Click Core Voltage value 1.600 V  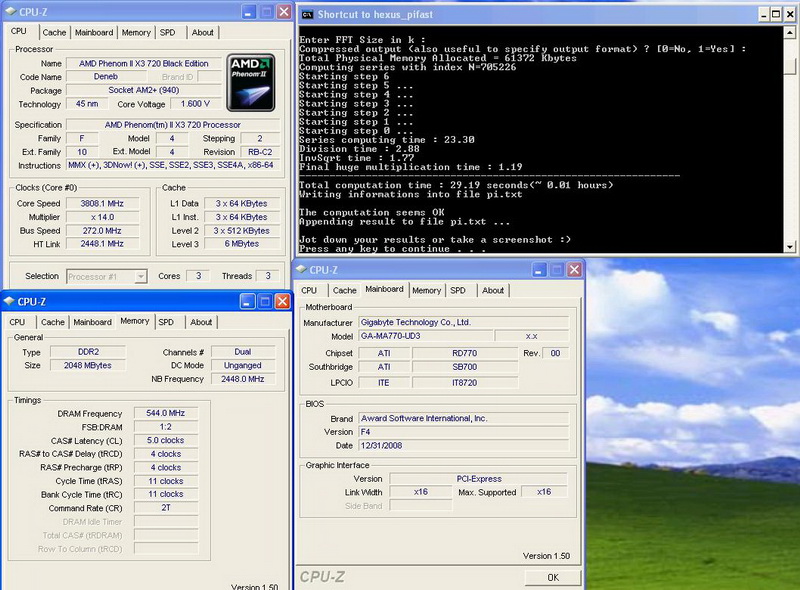tap(195, 104)
